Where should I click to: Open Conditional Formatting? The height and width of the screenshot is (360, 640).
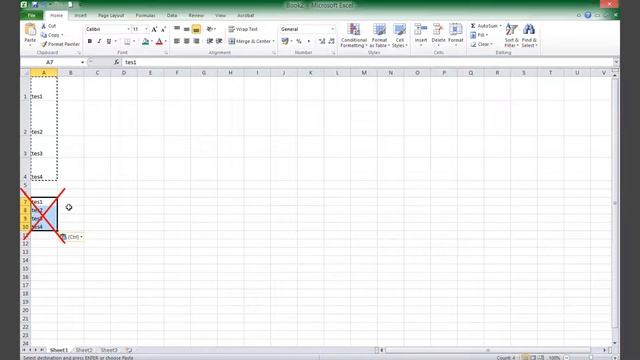(354, 36)
